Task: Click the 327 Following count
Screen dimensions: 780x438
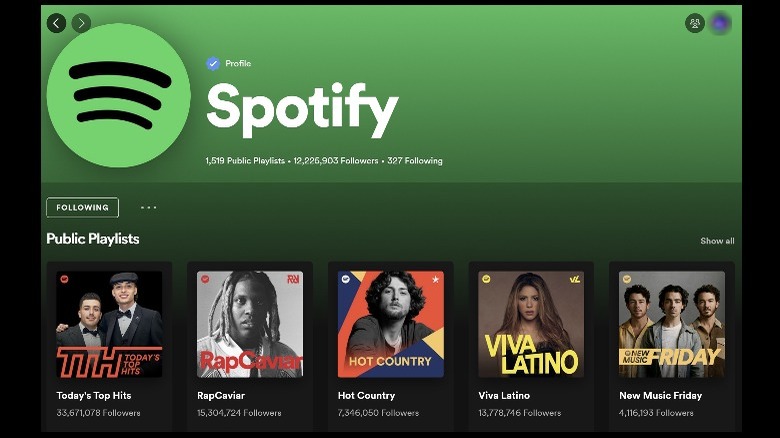Action: 415,161
